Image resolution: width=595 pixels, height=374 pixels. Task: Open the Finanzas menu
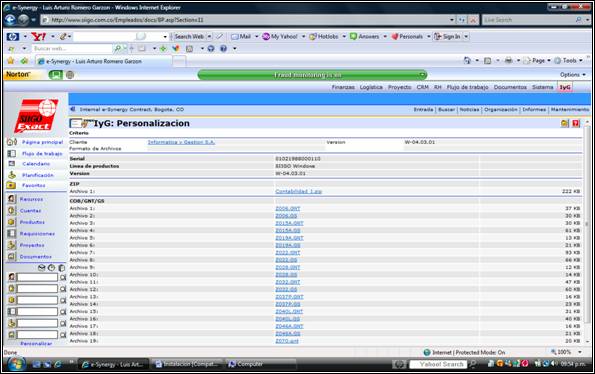[343, 87]
